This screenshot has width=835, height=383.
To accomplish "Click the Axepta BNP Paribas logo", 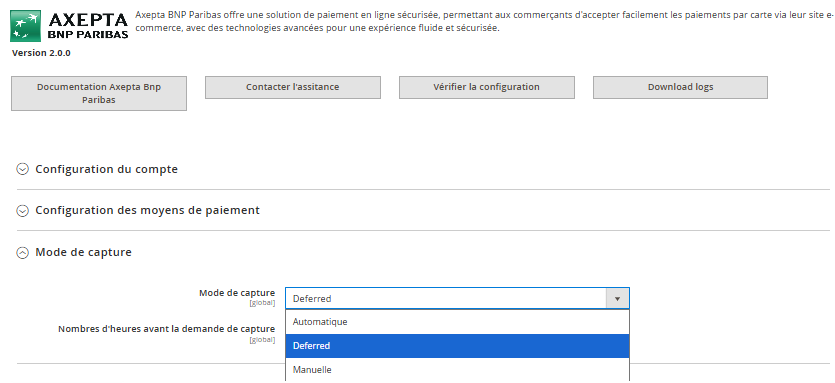I will (x=69, y=26).
